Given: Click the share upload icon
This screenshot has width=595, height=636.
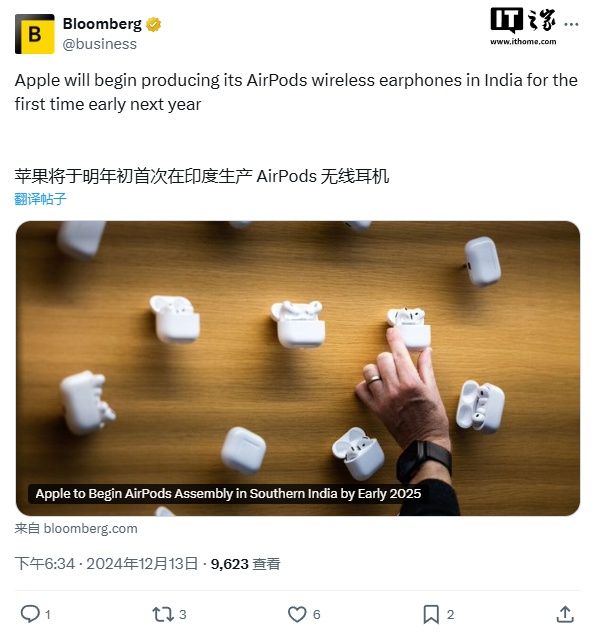Looking at the screenshot, I should point(565,614).
